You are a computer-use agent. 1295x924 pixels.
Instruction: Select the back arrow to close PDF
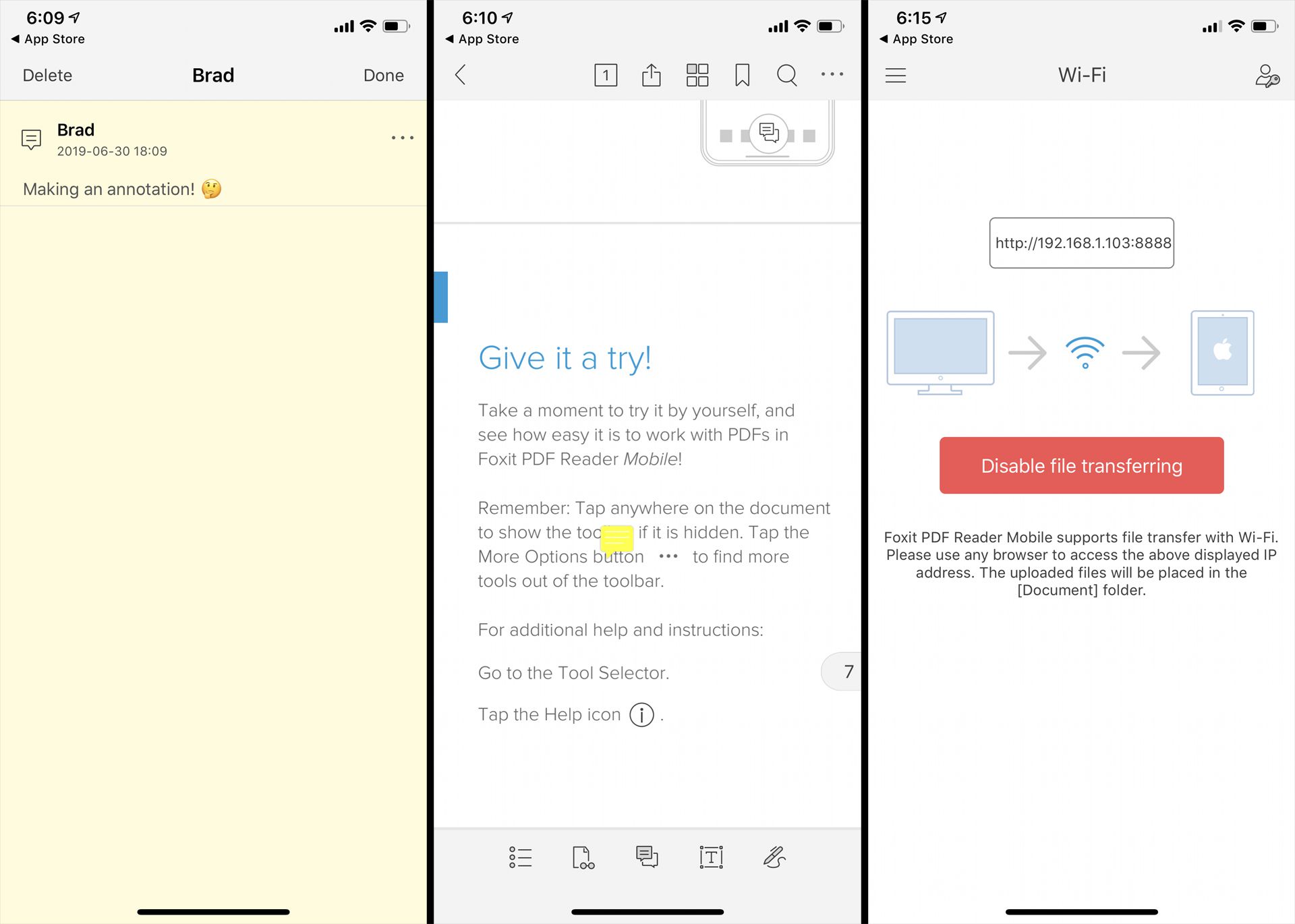461,74
